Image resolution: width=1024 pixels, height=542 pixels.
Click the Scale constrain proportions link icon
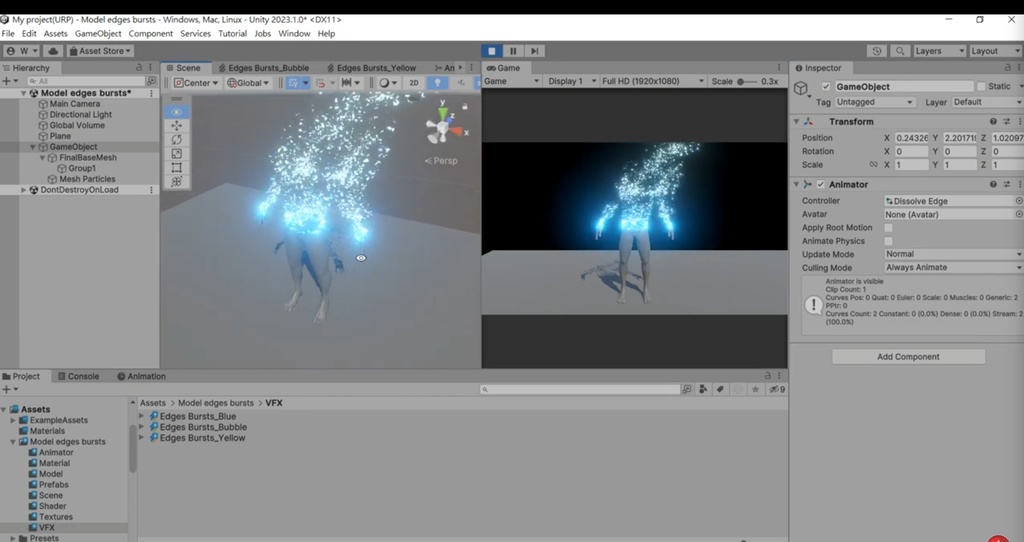pyautogui.click(x=873, y=165)
